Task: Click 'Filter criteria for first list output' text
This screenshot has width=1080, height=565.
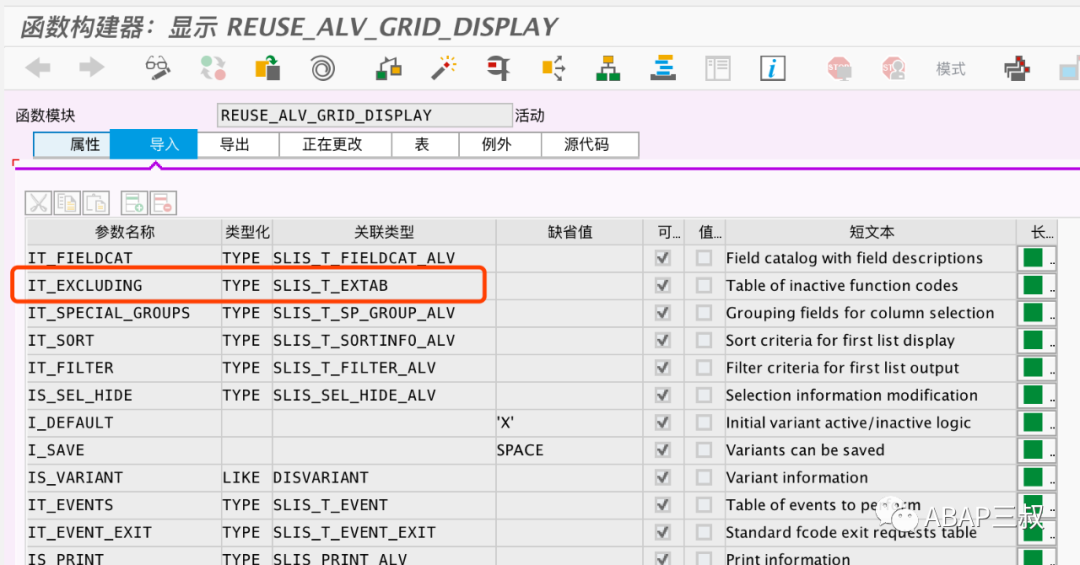Action: coord(842,368)
